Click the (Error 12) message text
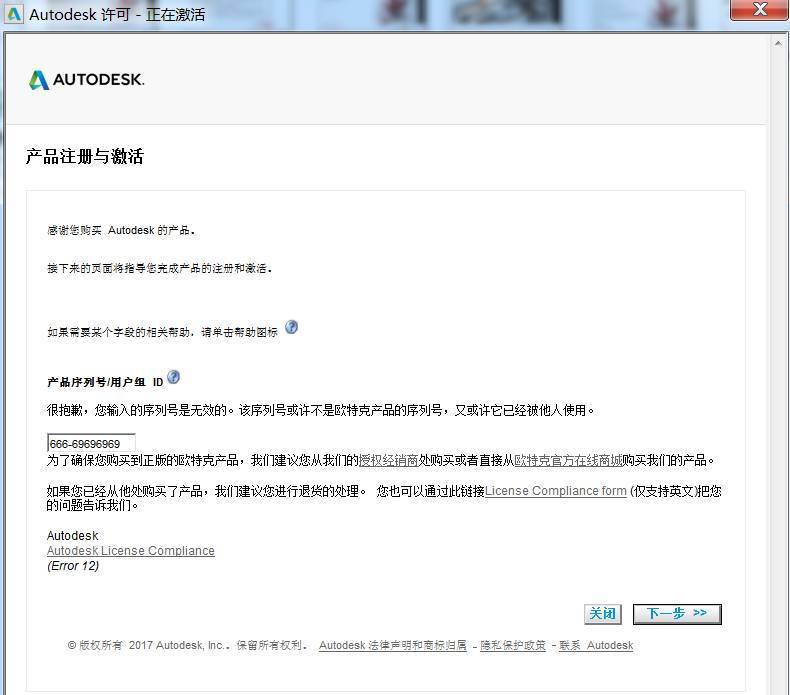The height and width of the screenshot is (695, 790). click(x=73, y=566)
